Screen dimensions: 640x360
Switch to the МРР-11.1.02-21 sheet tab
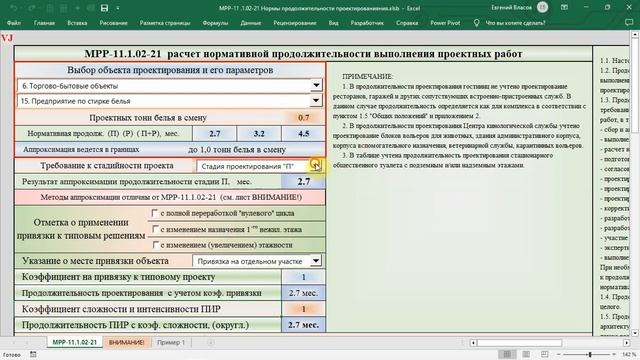tap(75, 342)
